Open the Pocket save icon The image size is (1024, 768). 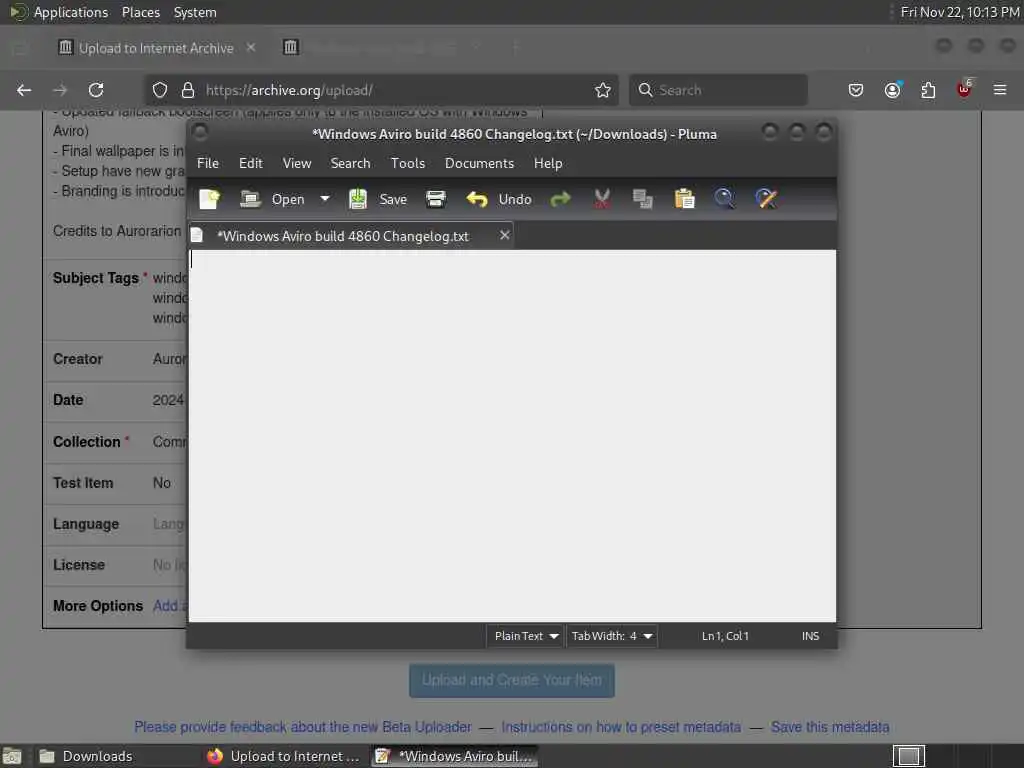[x=856, y=90]
